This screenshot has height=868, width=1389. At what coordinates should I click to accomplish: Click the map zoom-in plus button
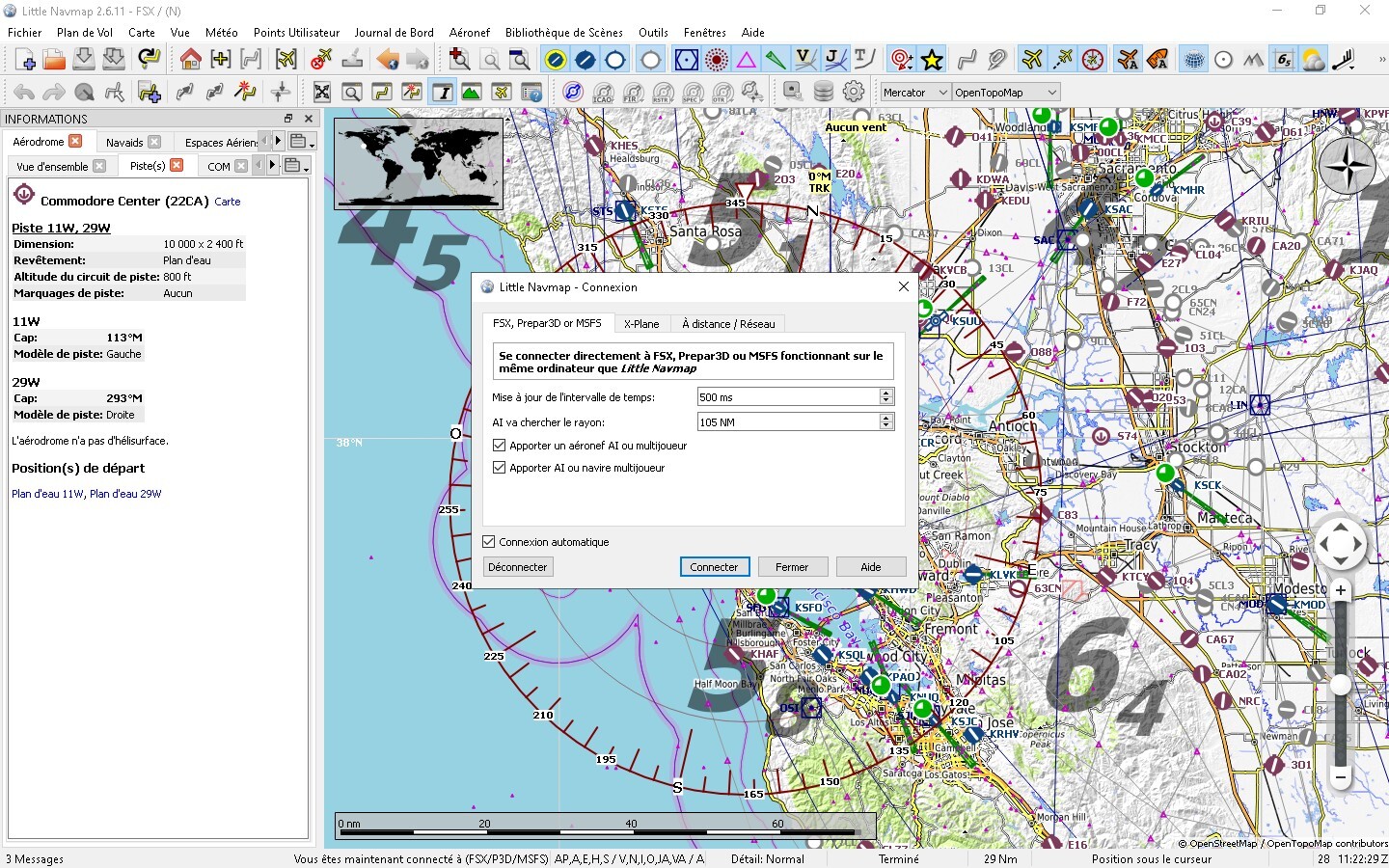[x=1340, y=590]
